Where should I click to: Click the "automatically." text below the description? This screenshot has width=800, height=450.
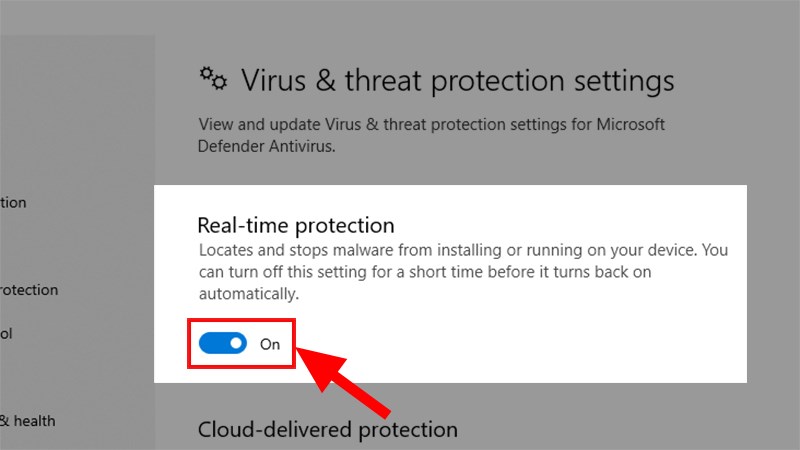(x=248, y=294)
